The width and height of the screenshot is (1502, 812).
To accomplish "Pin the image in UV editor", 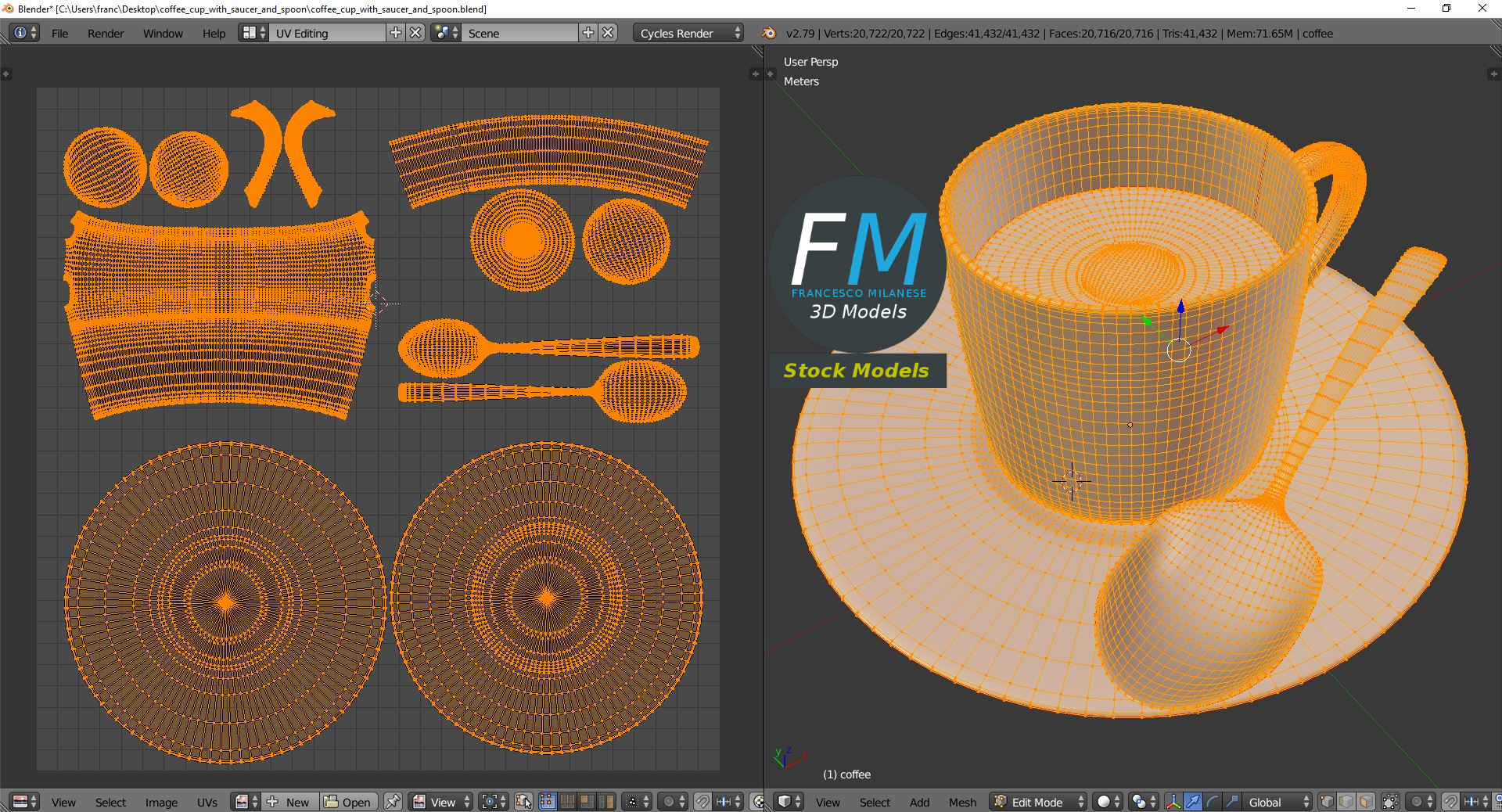I will click(393, 802).
